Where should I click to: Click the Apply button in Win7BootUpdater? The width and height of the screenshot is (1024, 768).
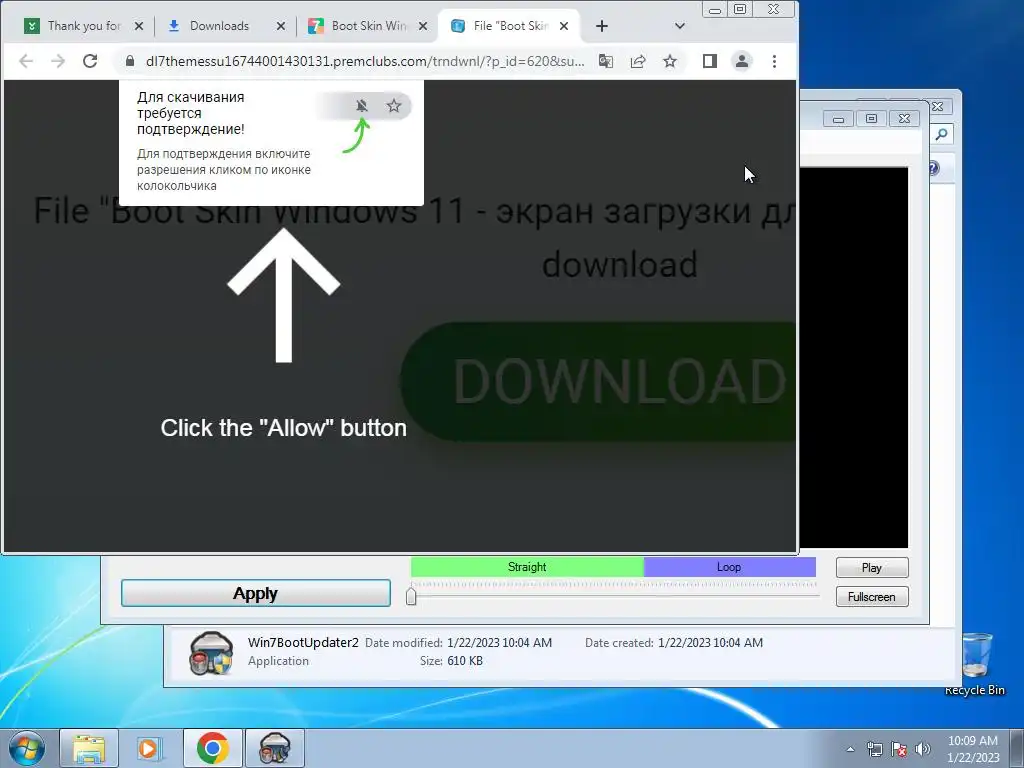pos(256,593)
